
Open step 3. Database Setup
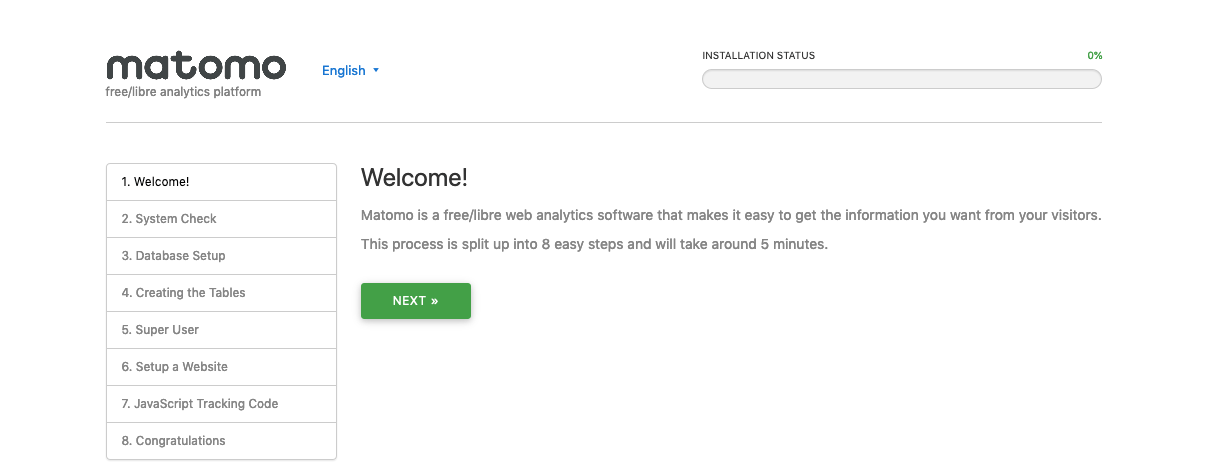pos(221,256)
